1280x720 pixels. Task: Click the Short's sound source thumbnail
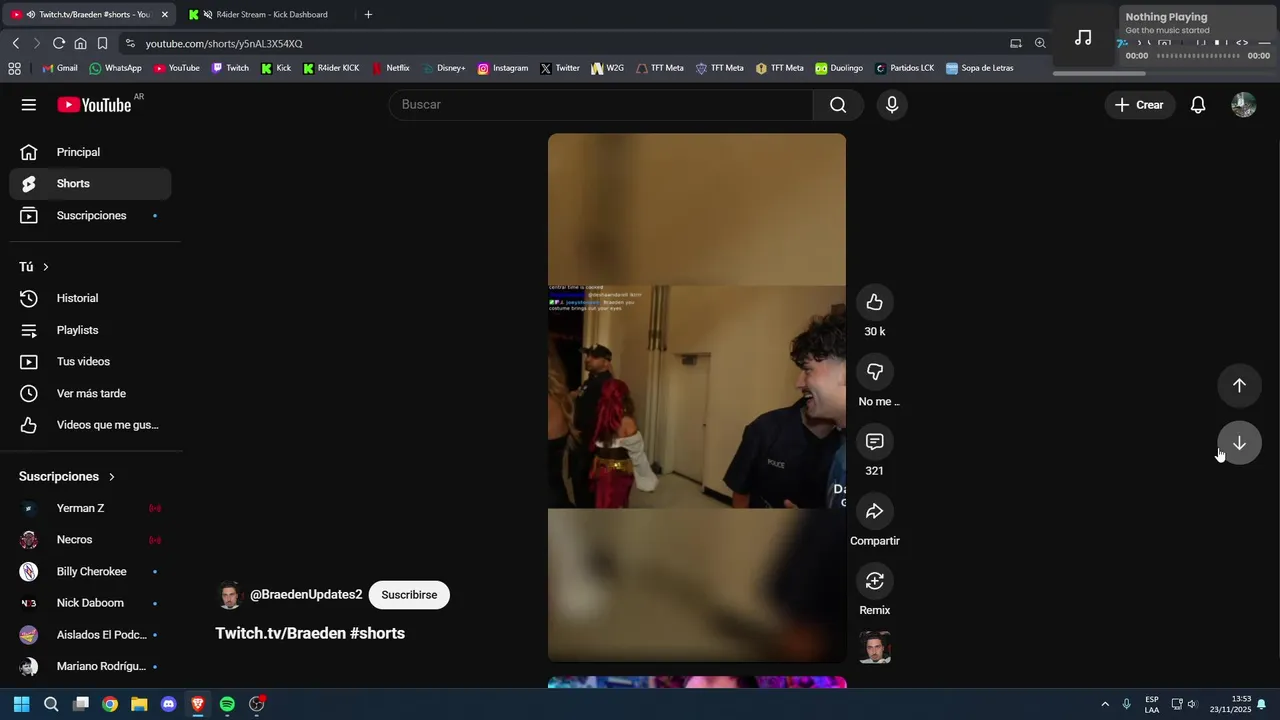pos(875,648)
